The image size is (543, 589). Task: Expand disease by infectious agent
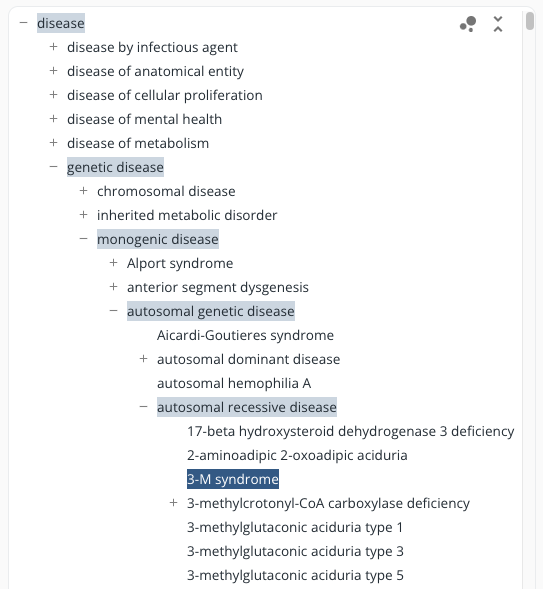(53, 47)
